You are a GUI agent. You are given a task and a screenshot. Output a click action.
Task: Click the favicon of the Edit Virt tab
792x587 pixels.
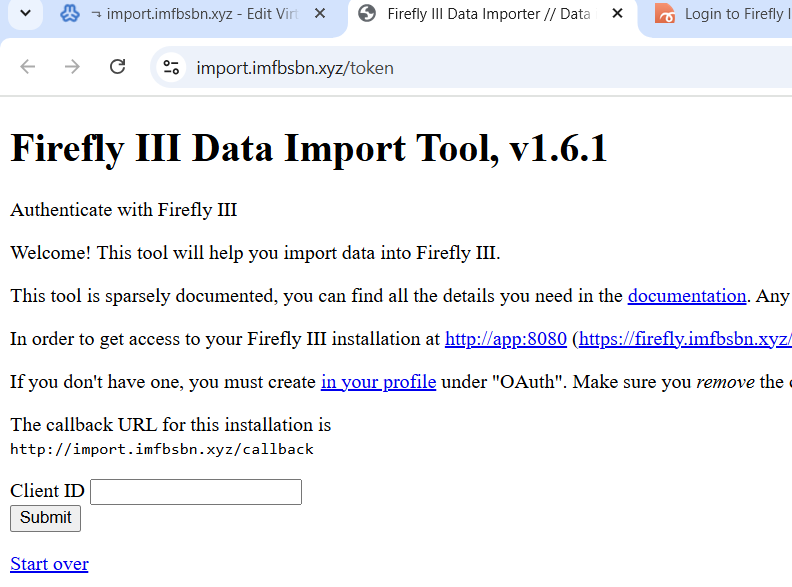70,15
